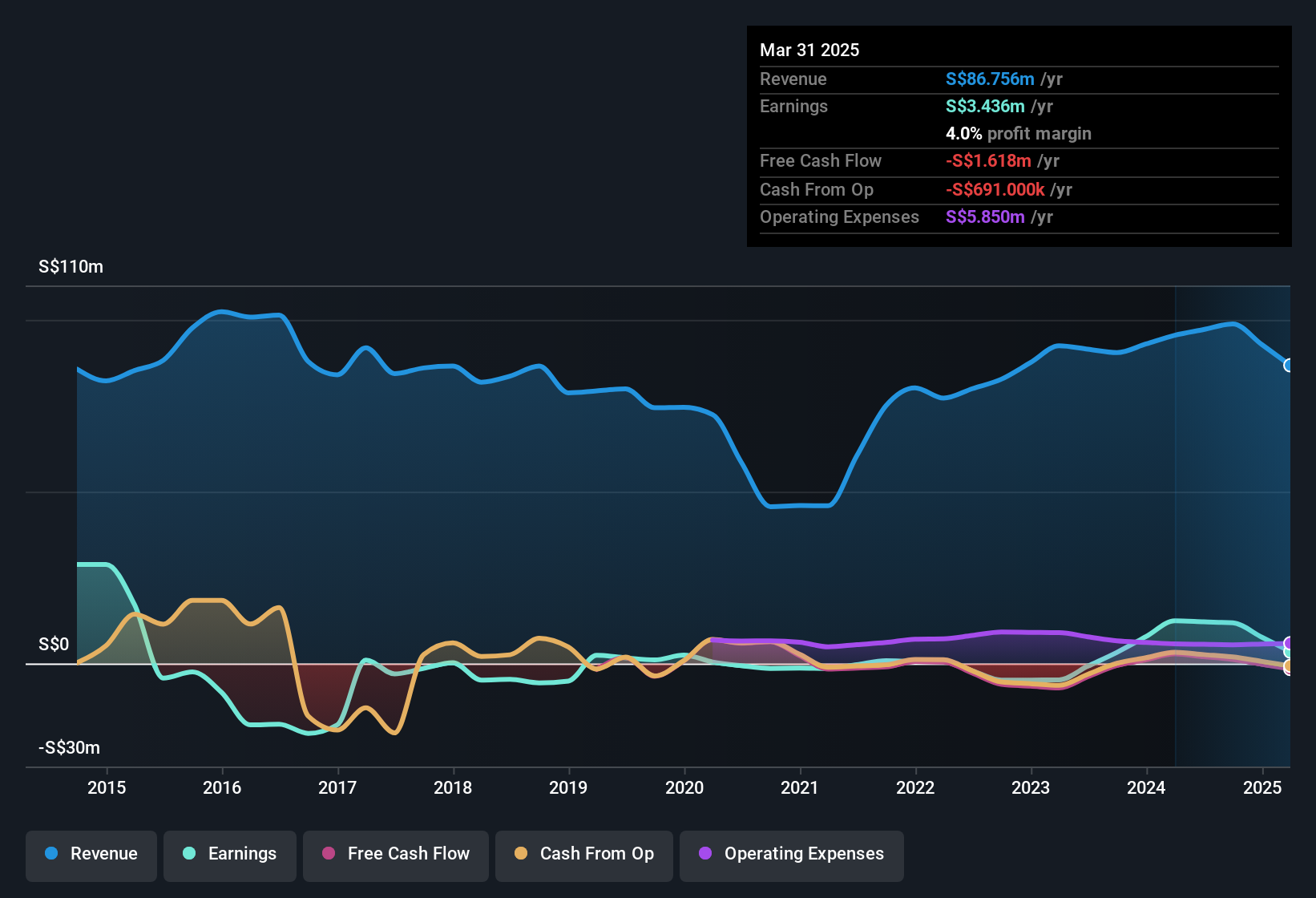1316x898 pixels.
Task: Click the -S$1.618m free cash flow value
Action: [x=988, y=160]
